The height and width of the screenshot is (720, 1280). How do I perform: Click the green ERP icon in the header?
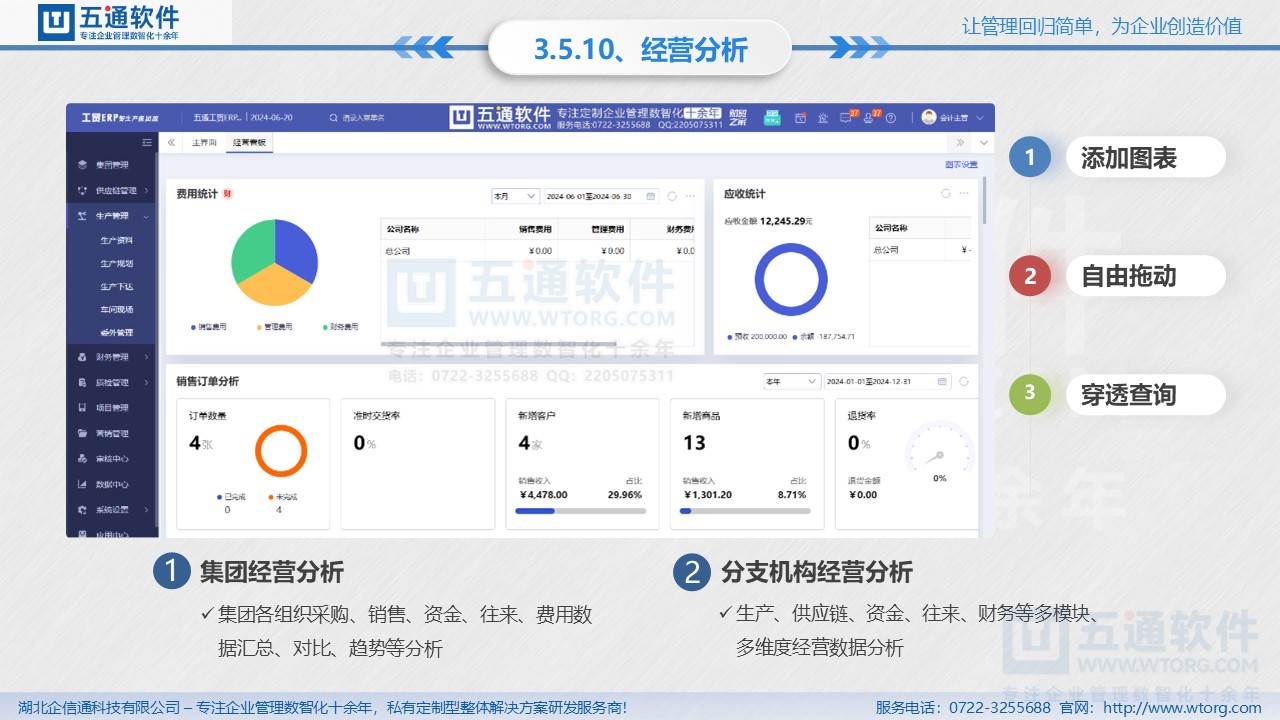pos(772,117)
